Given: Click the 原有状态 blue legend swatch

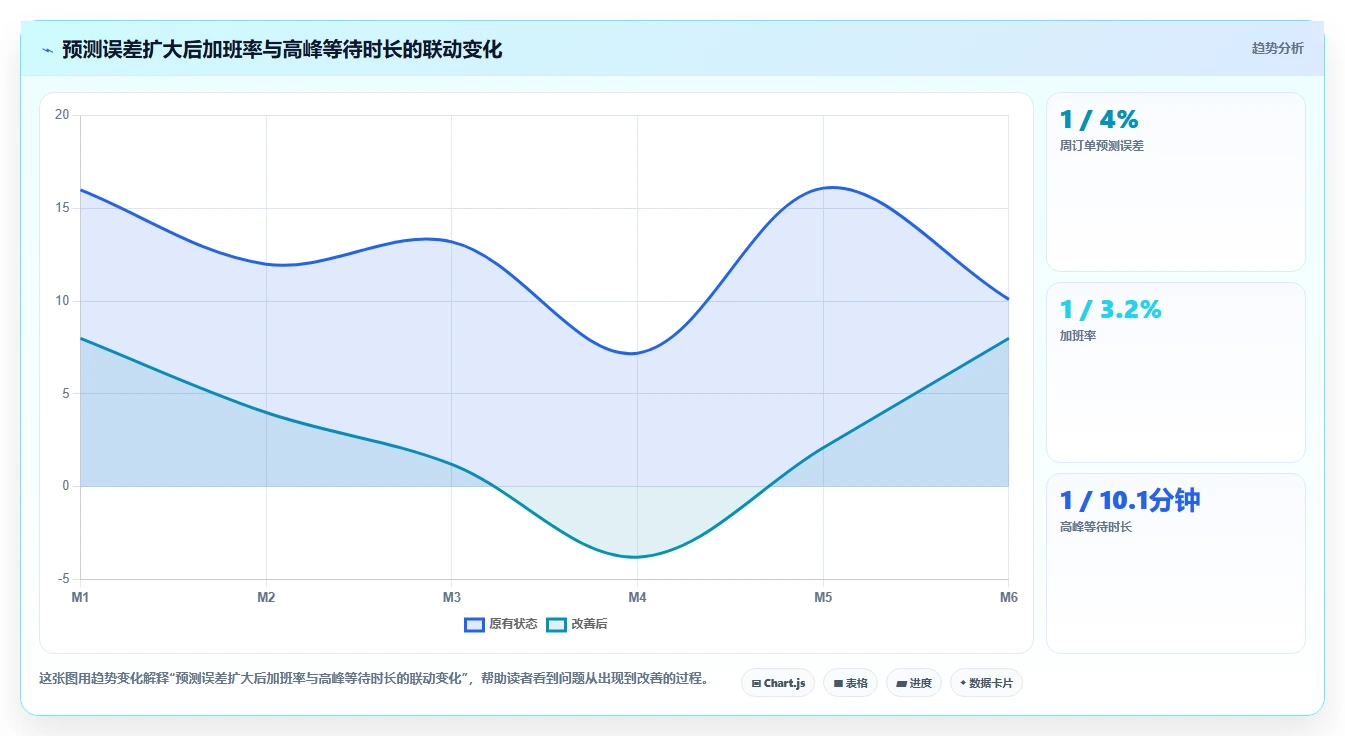Looking at the screenshot, I should coord(474,624).
